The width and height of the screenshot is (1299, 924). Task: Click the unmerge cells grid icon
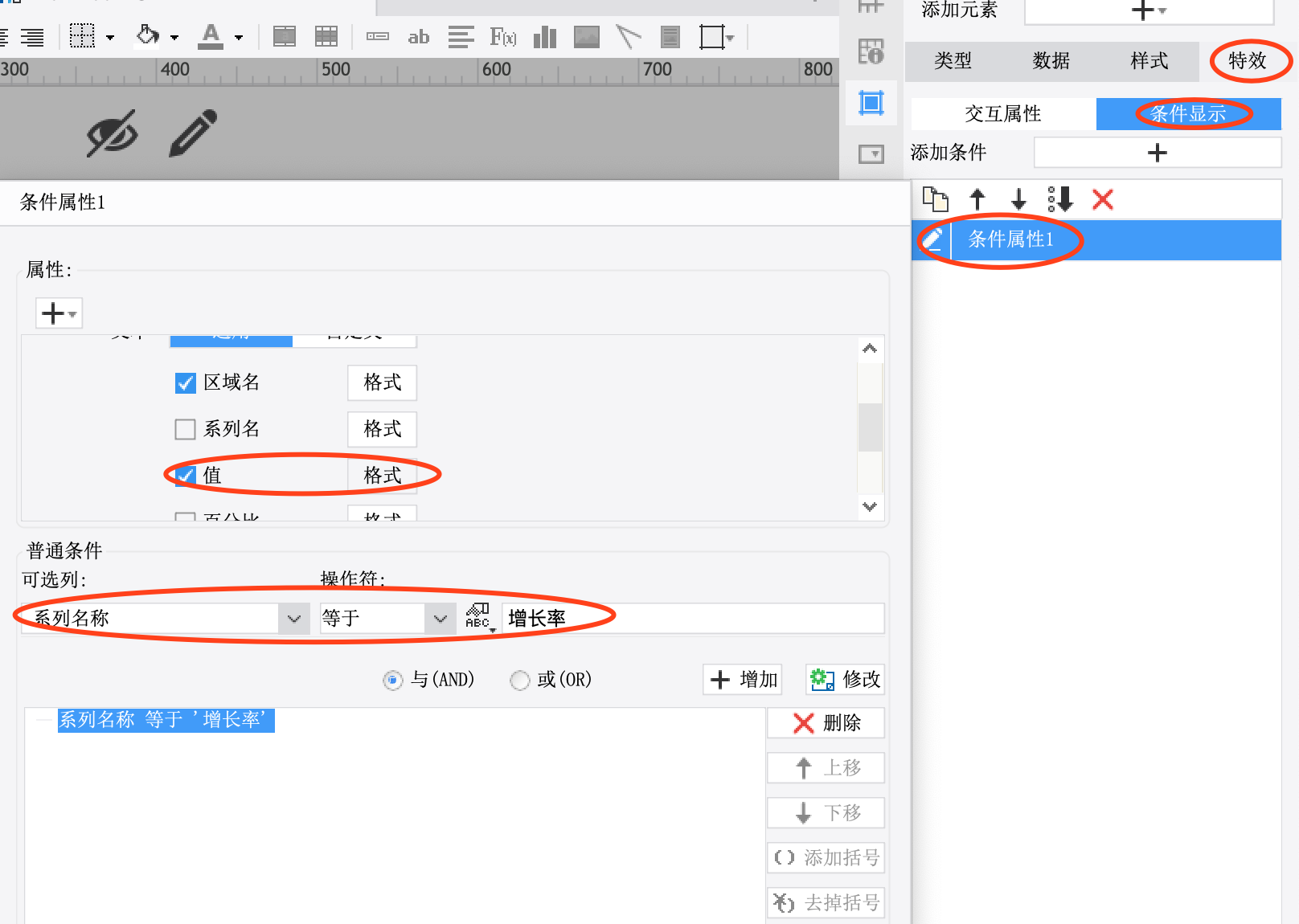326,36
